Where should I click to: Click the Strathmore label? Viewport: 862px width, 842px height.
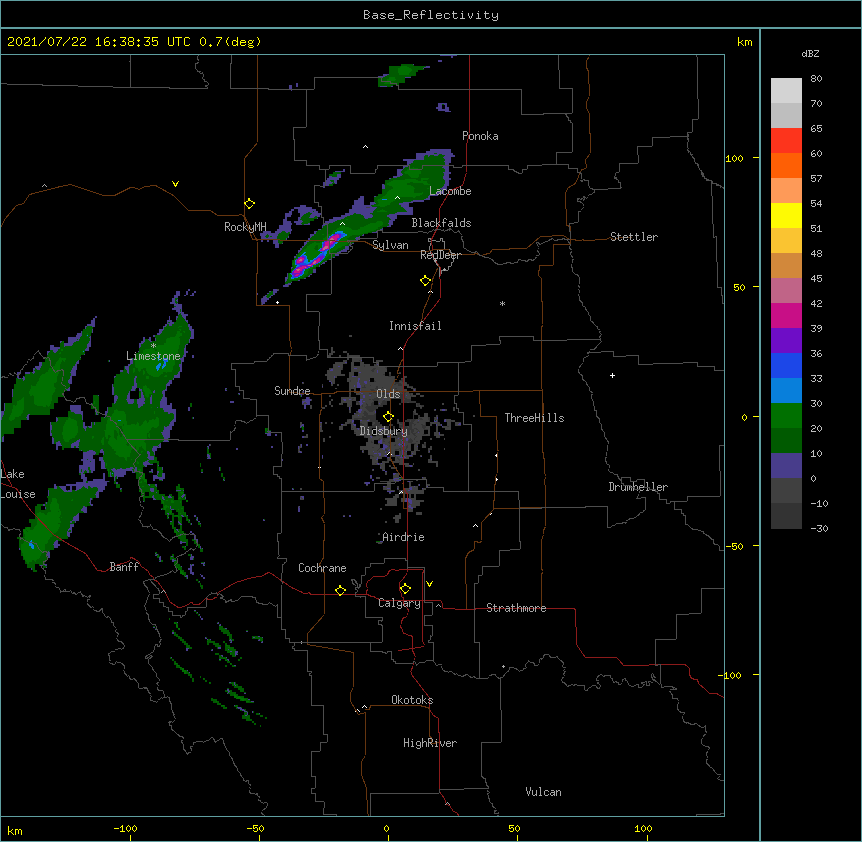(516, 608)
